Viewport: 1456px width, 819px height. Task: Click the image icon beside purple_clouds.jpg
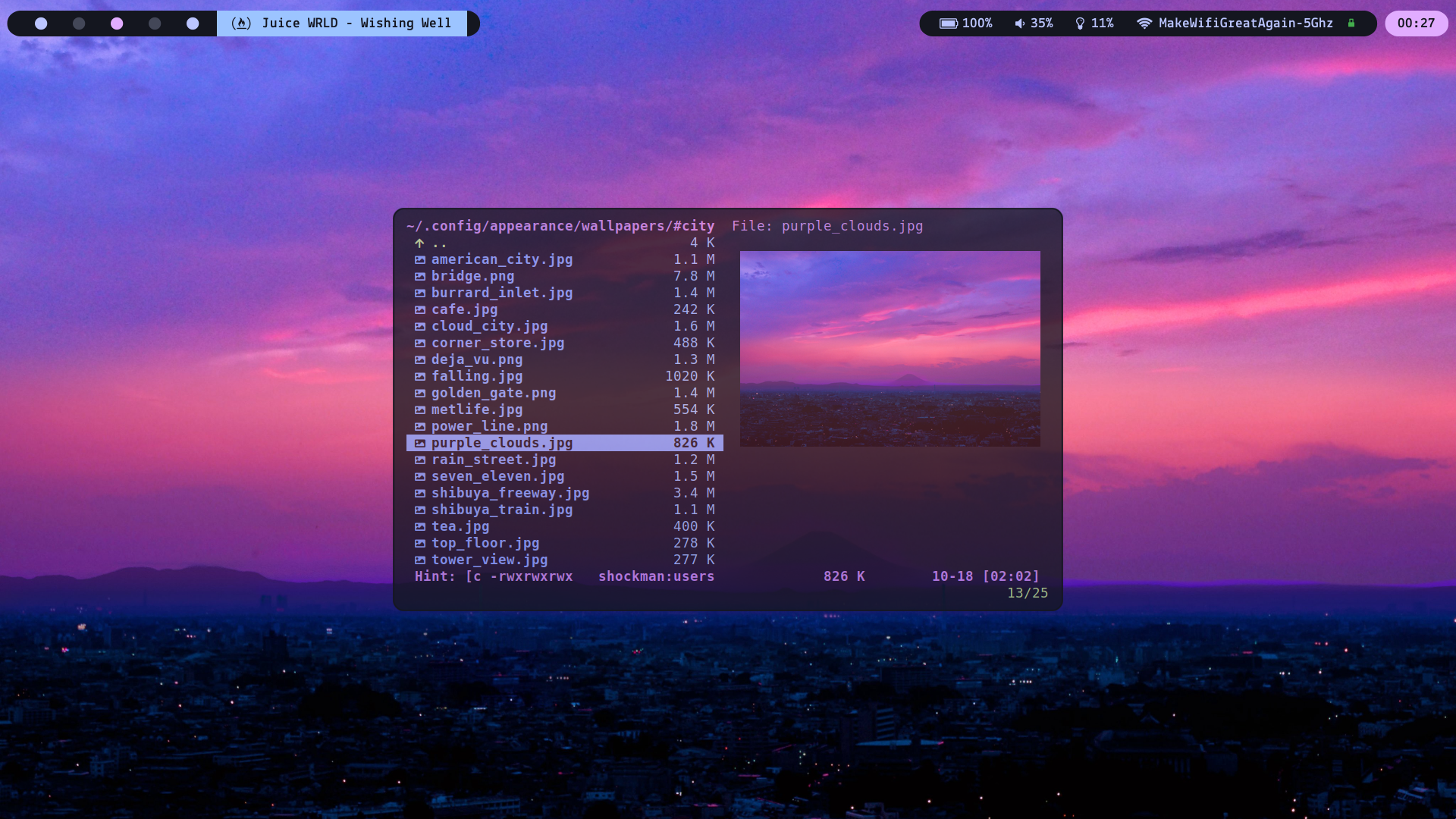(420, 443)
